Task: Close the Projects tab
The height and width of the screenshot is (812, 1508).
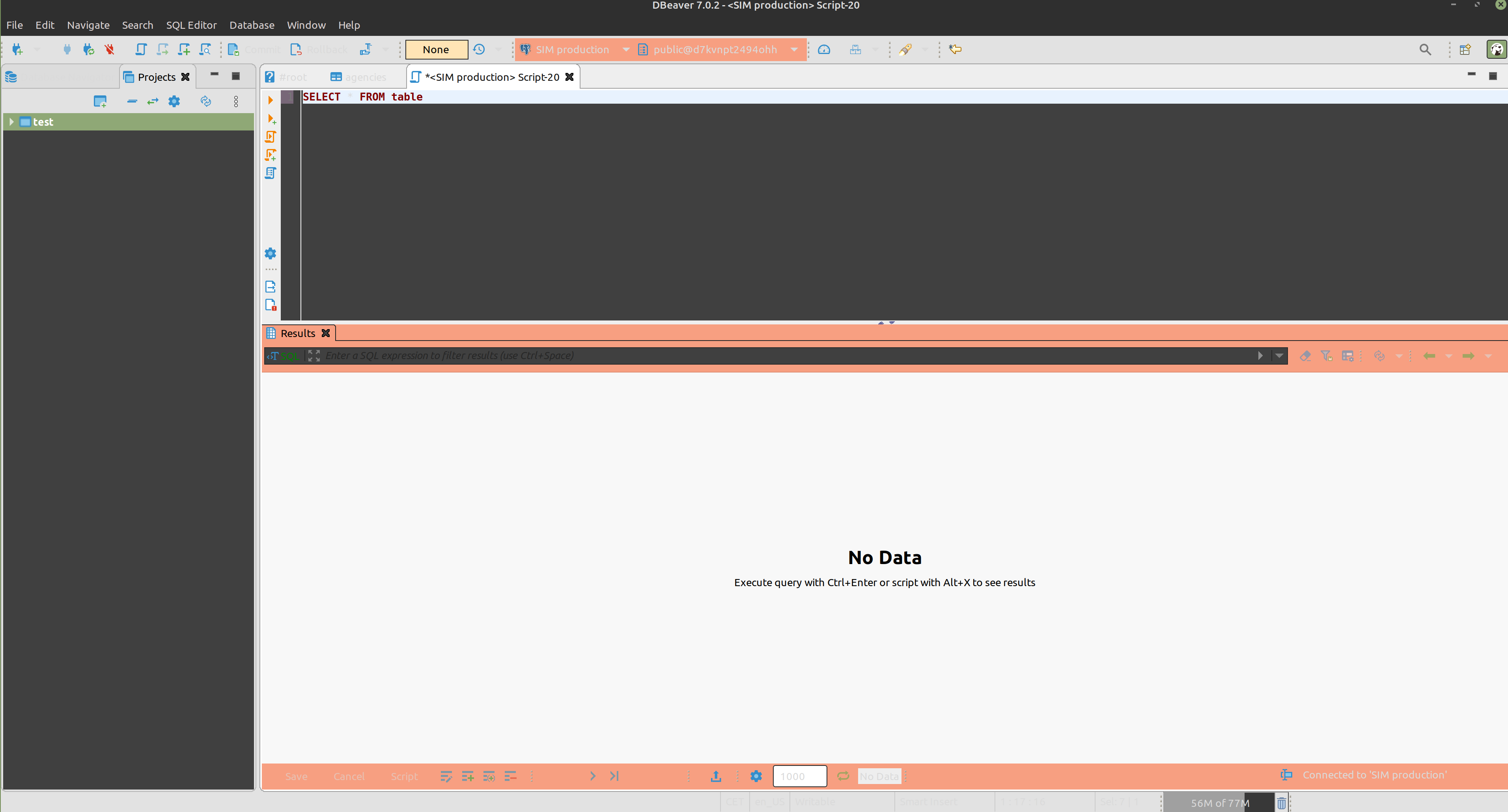Action: (x=186, y=77)
